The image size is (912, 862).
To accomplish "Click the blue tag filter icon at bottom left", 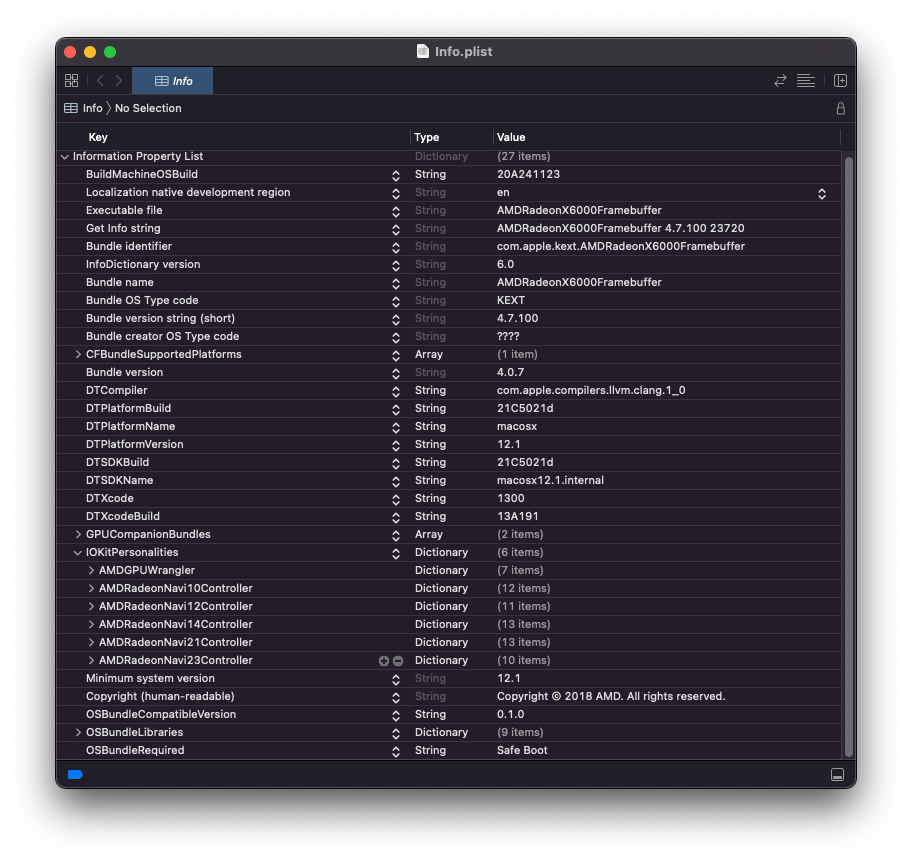I will point(75,775).
